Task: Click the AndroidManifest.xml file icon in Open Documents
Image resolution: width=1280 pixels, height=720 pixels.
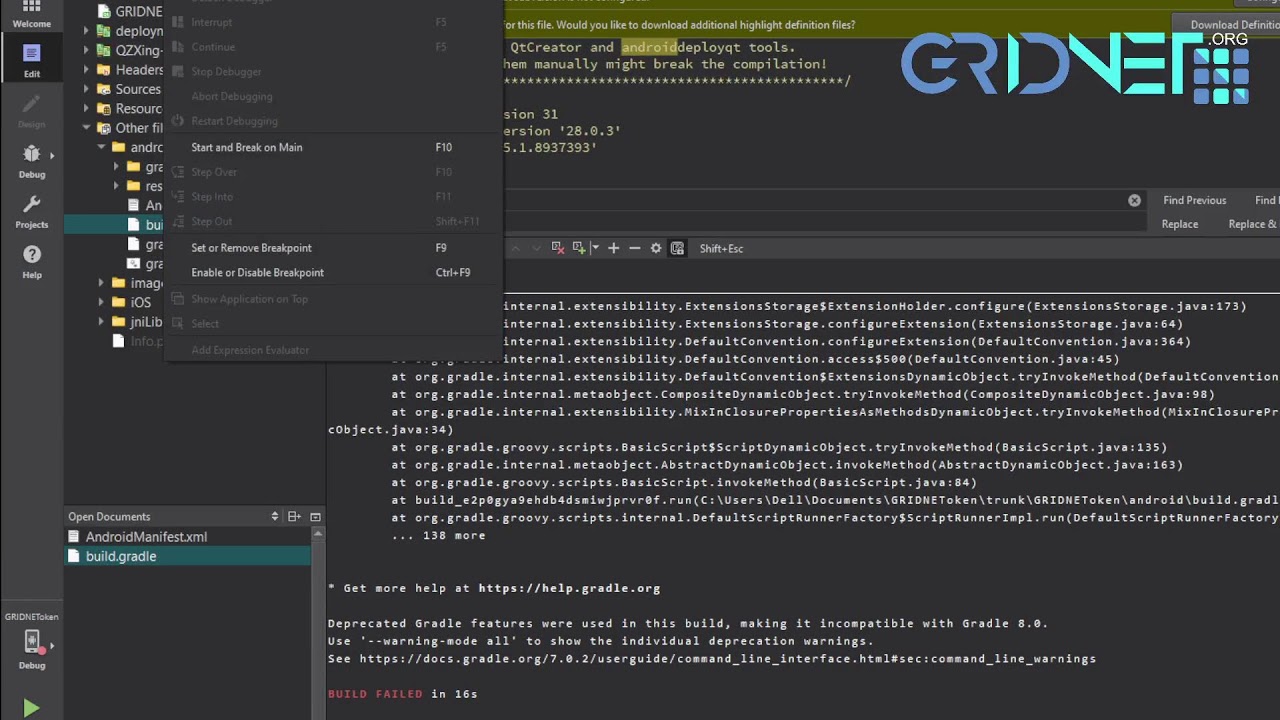Action: [x=73, y=537]
